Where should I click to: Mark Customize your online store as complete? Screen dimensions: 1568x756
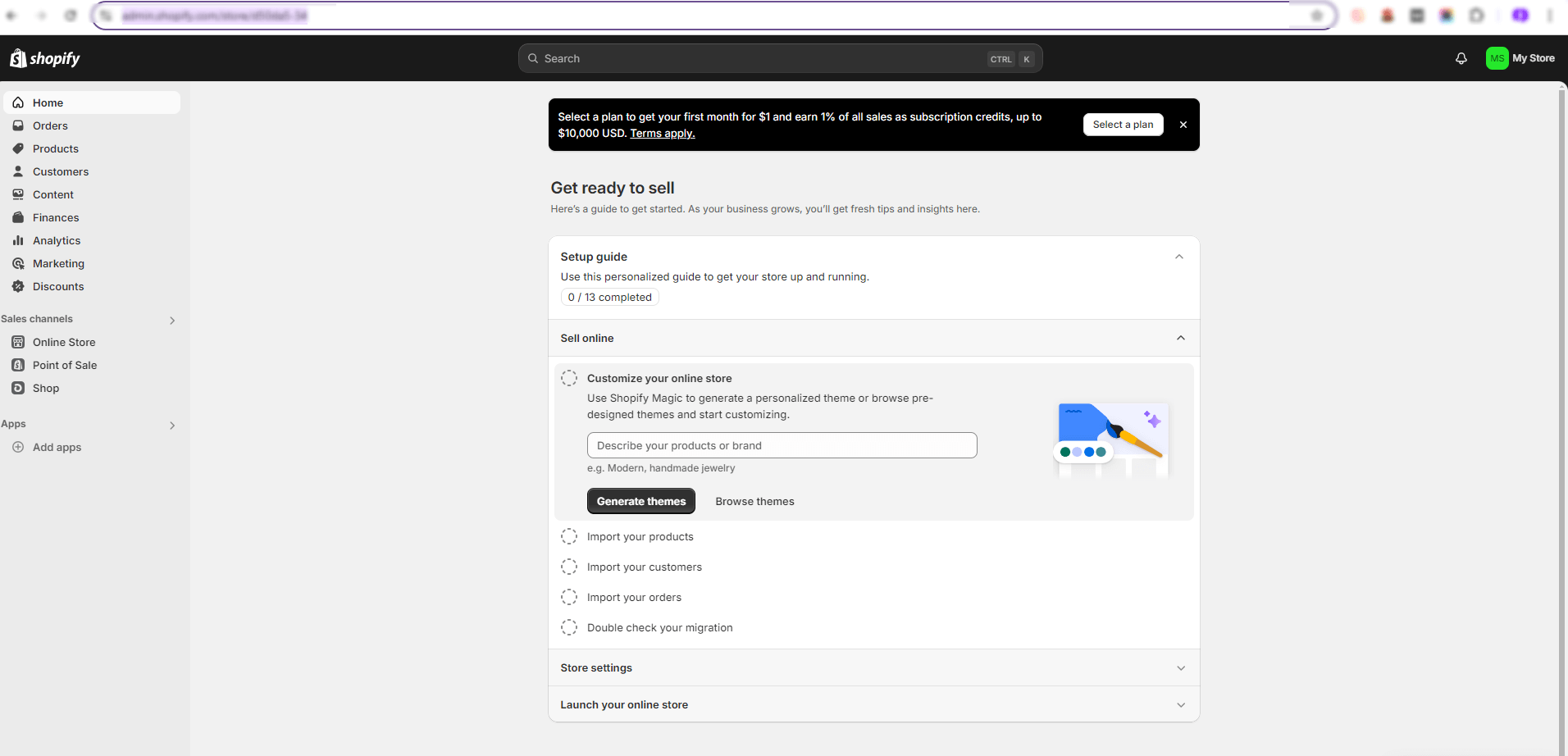coord(568,377)
